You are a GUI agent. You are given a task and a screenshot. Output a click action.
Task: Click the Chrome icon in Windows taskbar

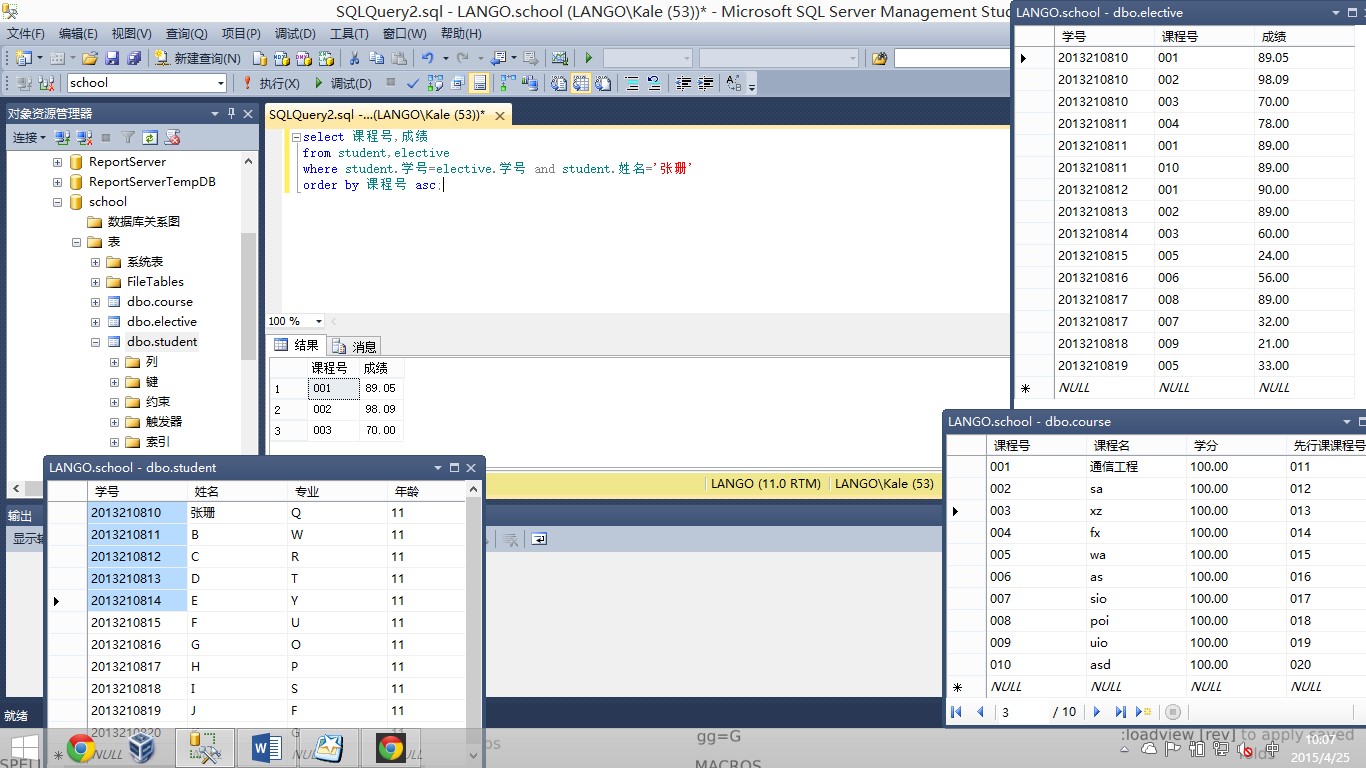coord(81,748)
